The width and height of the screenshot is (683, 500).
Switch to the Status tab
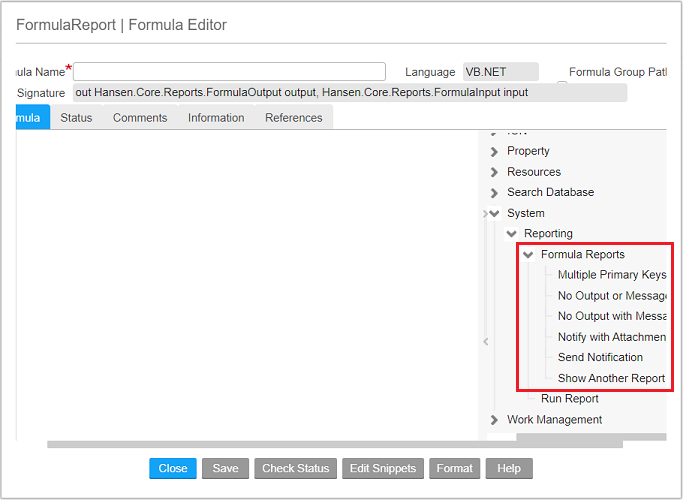[76, 118]
